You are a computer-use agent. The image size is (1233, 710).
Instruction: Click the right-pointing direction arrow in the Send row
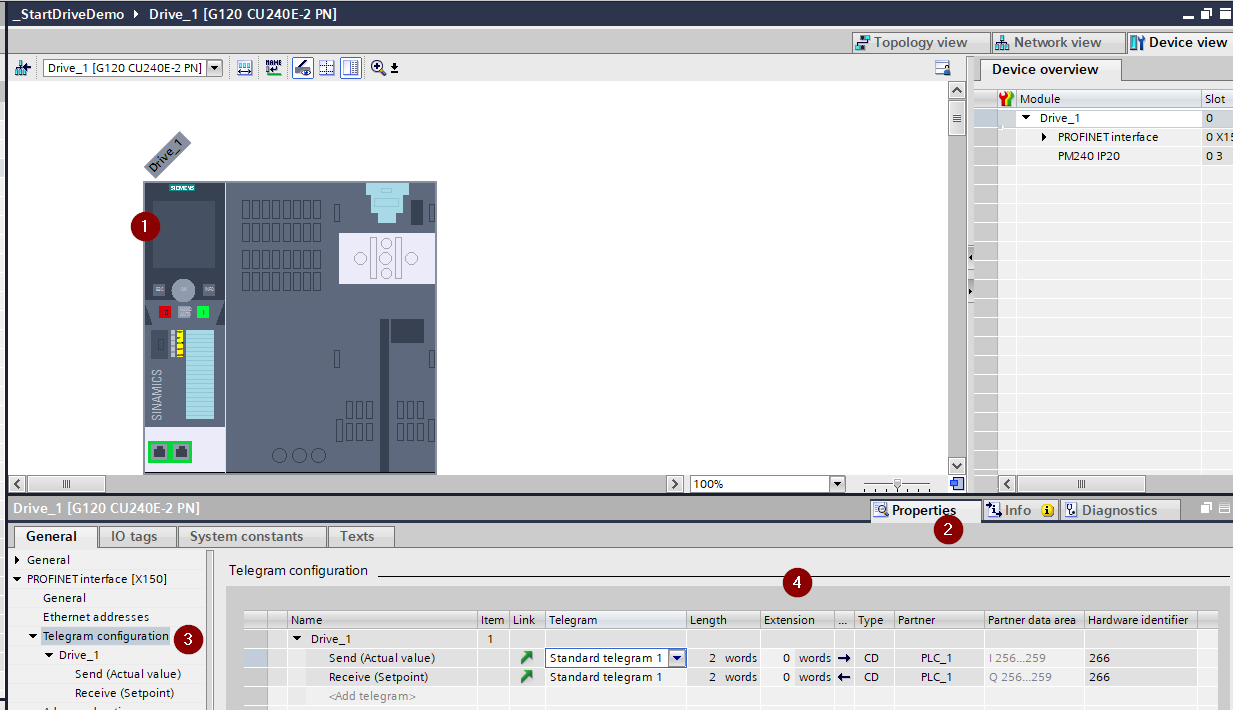844,658
